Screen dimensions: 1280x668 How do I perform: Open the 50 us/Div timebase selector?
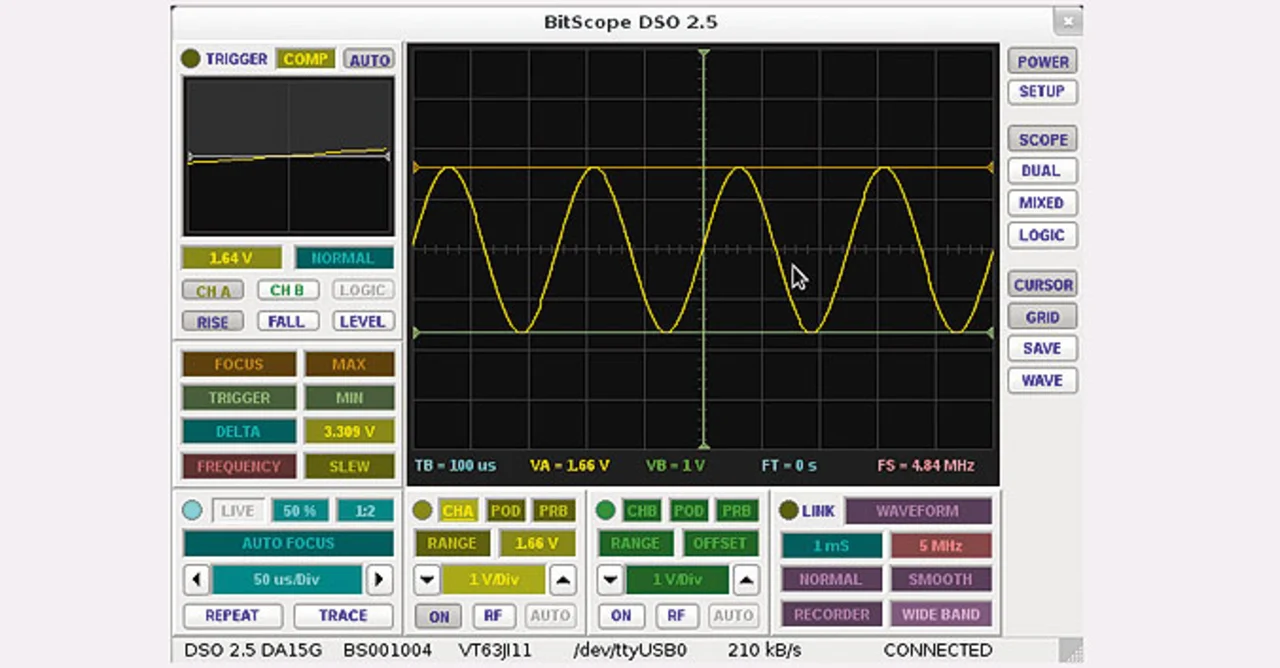click(x=287, y=579)
